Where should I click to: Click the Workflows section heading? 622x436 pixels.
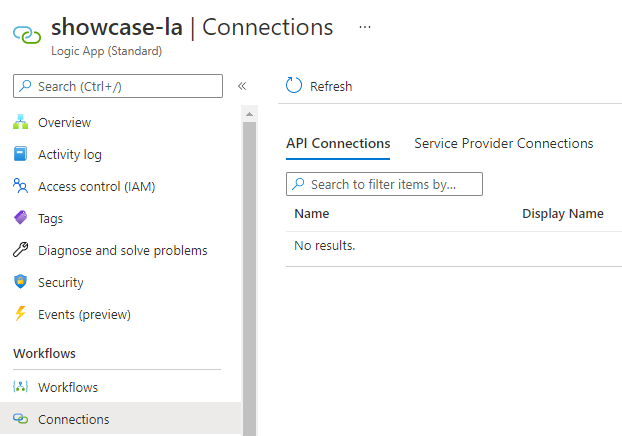point(44,353)
